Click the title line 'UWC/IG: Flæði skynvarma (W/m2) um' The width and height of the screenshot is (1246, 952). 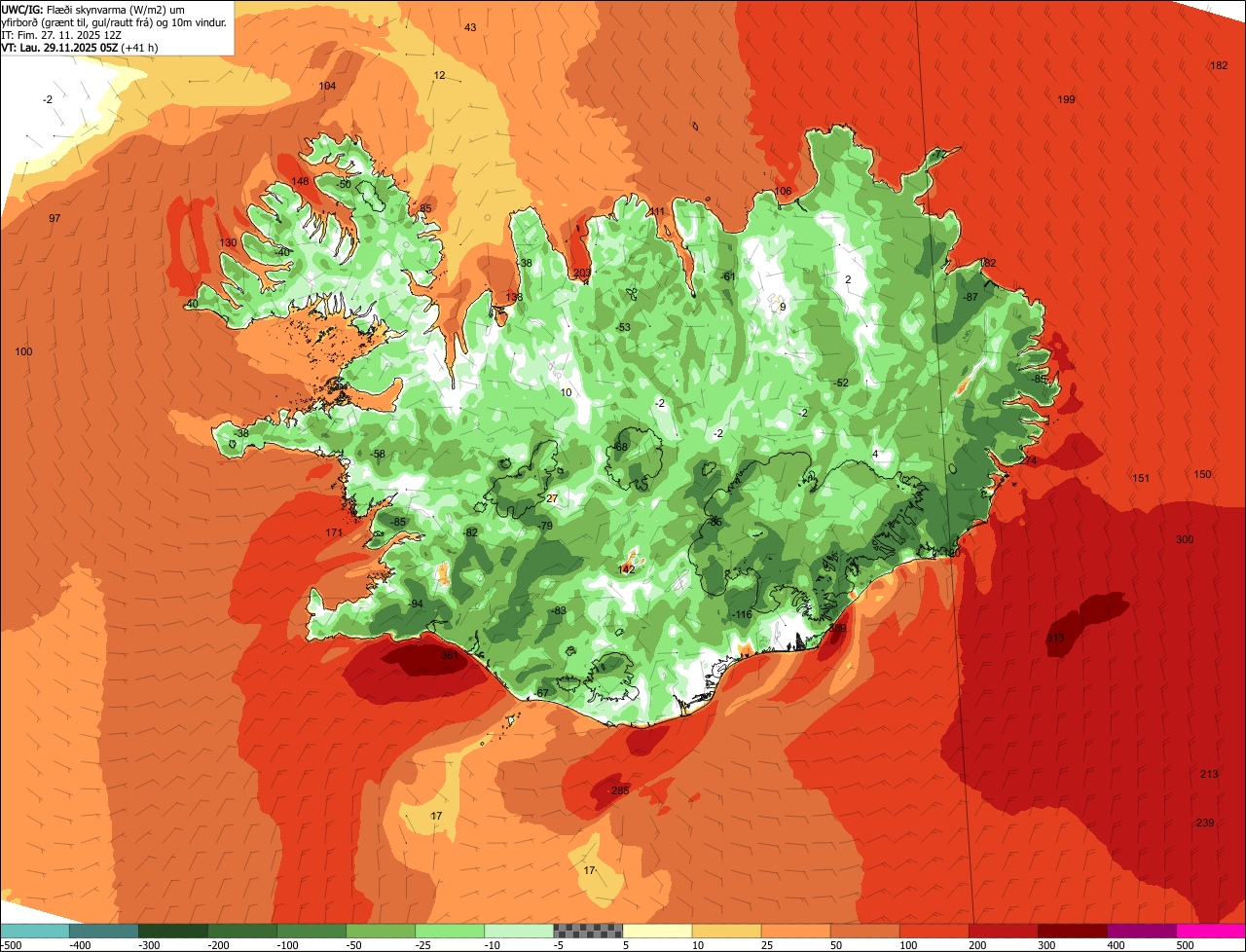point(94,9)
